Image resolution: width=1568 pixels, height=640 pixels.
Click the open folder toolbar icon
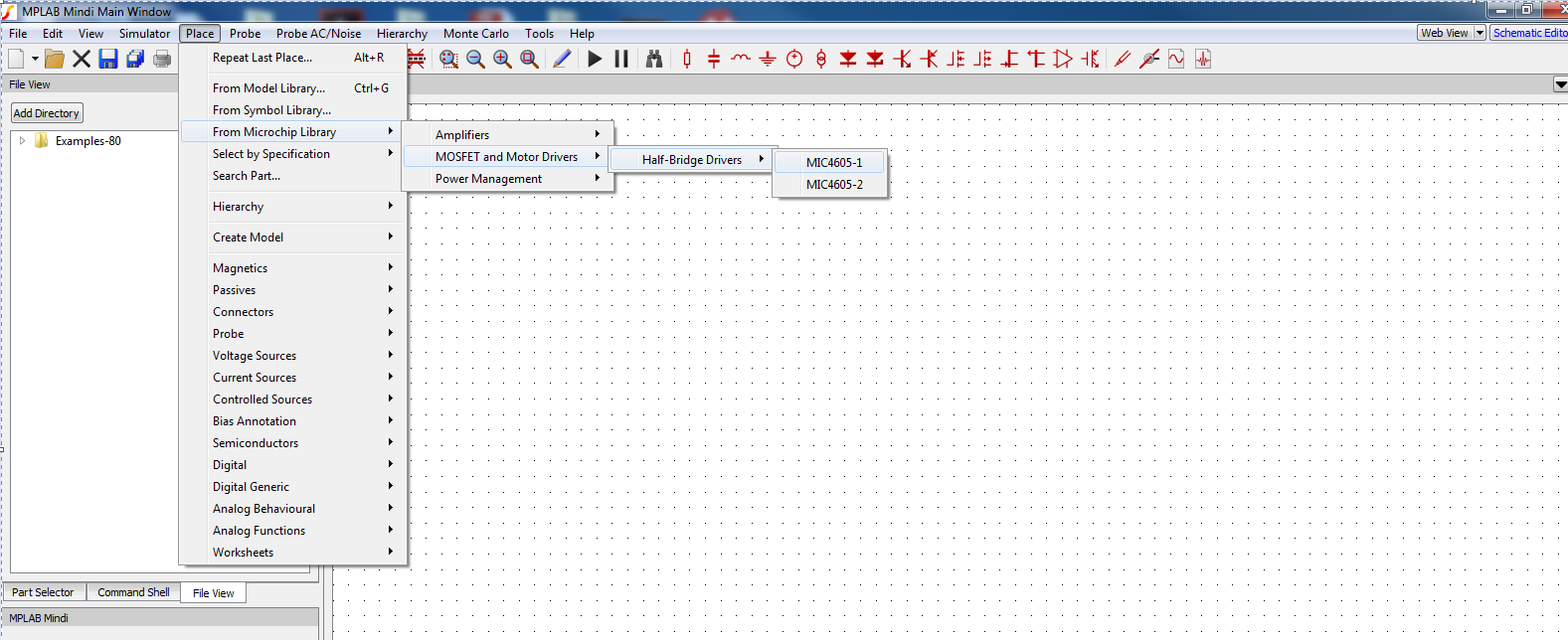click(55, 59)
